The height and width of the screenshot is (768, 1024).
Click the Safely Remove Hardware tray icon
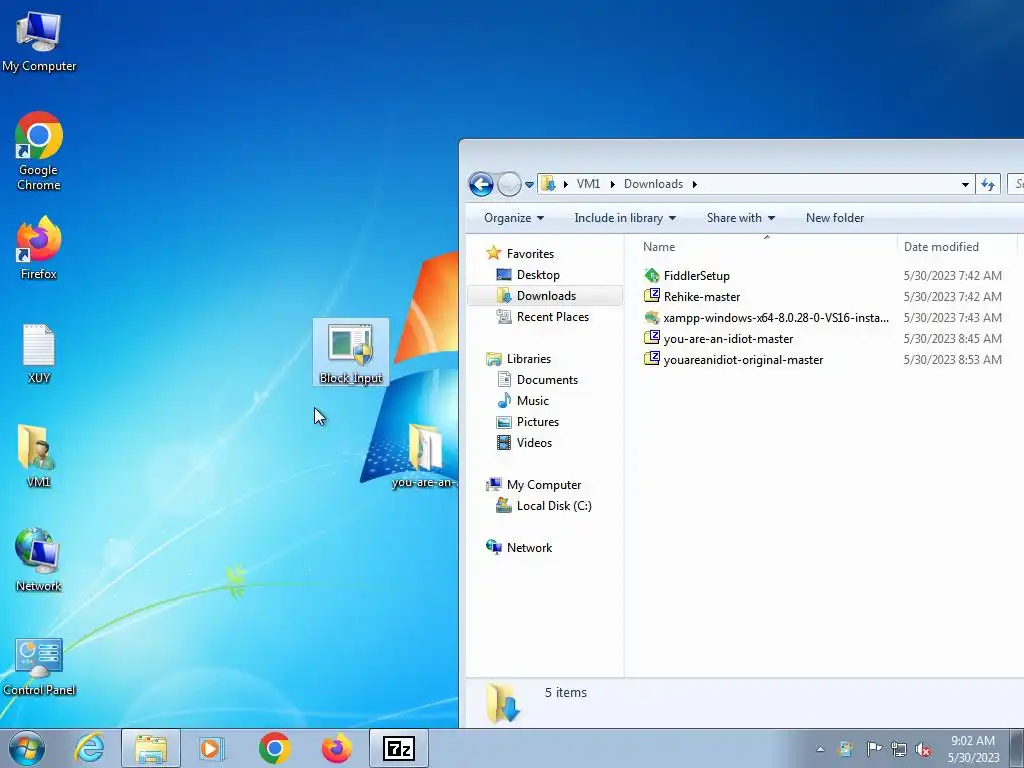pyautogui.click(x=846, y=748)
